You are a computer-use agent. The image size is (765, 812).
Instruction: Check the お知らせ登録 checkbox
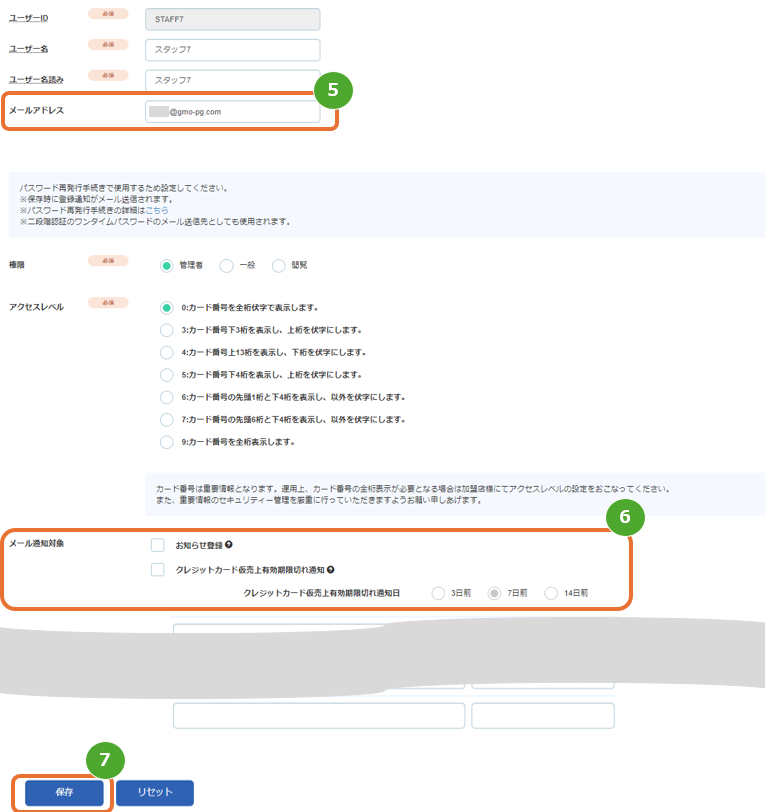pyautogui.click(x=157, y=545)
